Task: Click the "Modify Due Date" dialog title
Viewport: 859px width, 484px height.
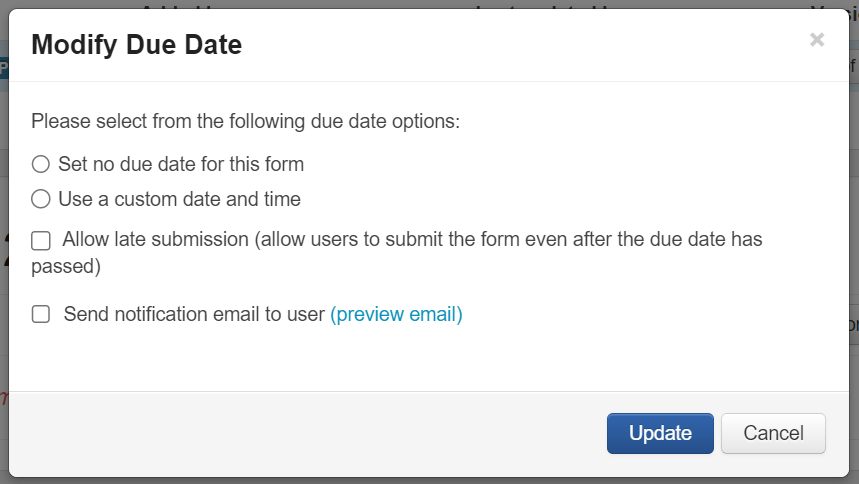Action: tap(137, 44)
